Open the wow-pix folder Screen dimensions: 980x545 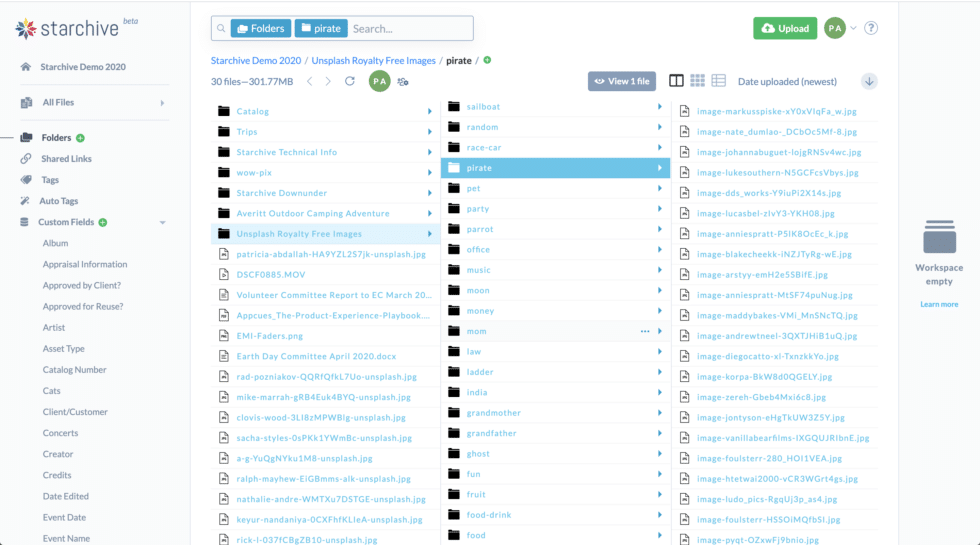coord(254,172)
